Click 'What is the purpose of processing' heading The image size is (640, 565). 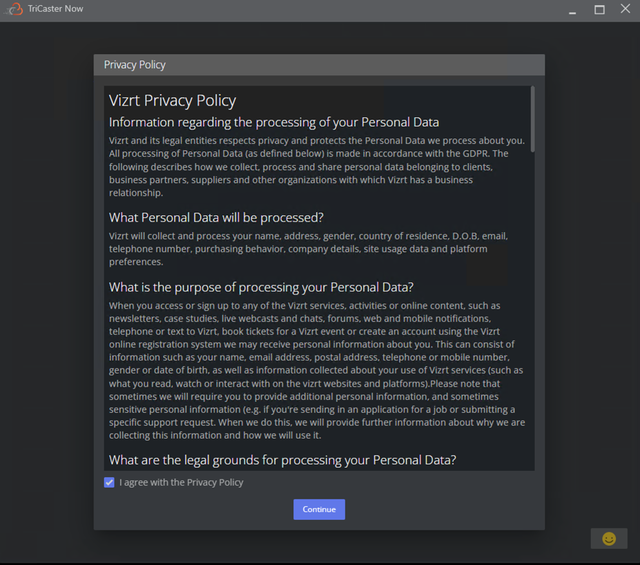(261, 287)
